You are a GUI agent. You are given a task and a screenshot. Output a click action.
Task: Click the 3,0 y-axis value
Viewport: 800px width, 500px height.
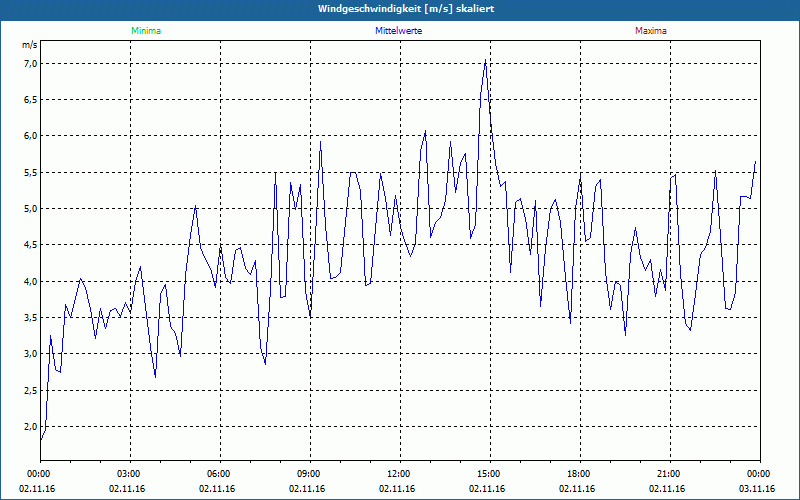(31, 354)
